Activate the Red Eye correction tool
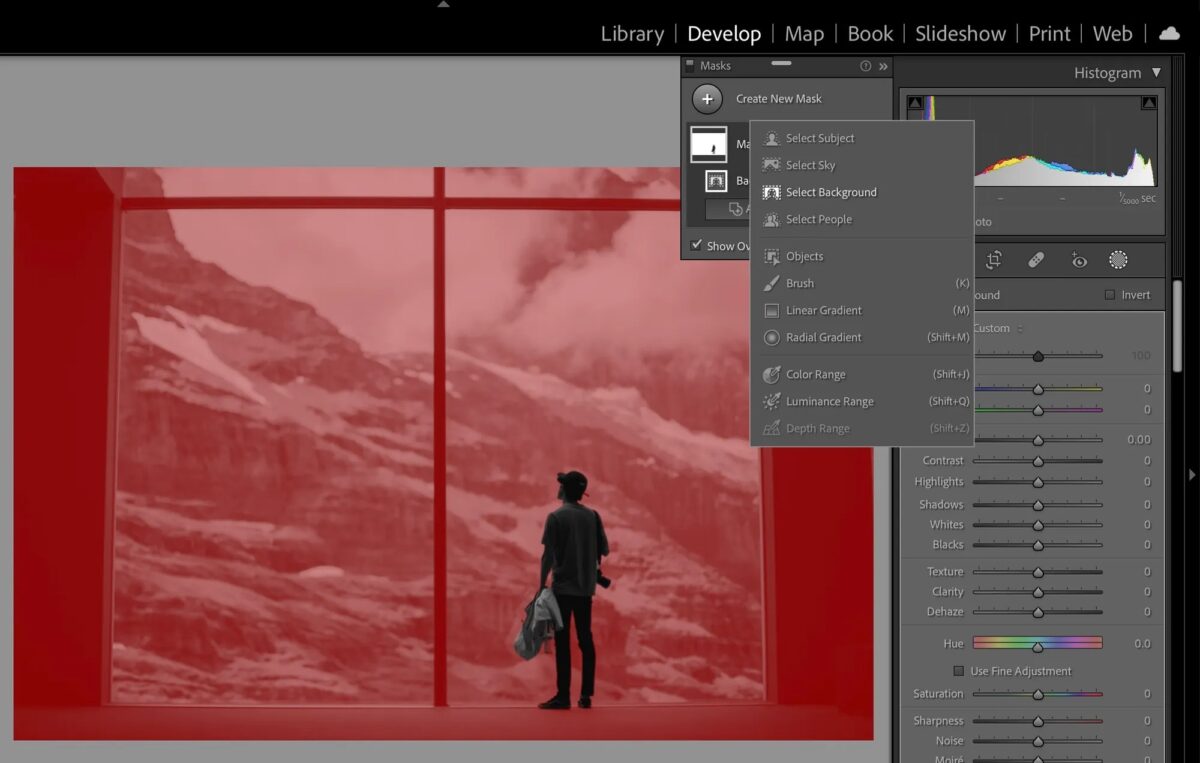This screenshot has height=763, width=1200. (x=1079, y=259)
